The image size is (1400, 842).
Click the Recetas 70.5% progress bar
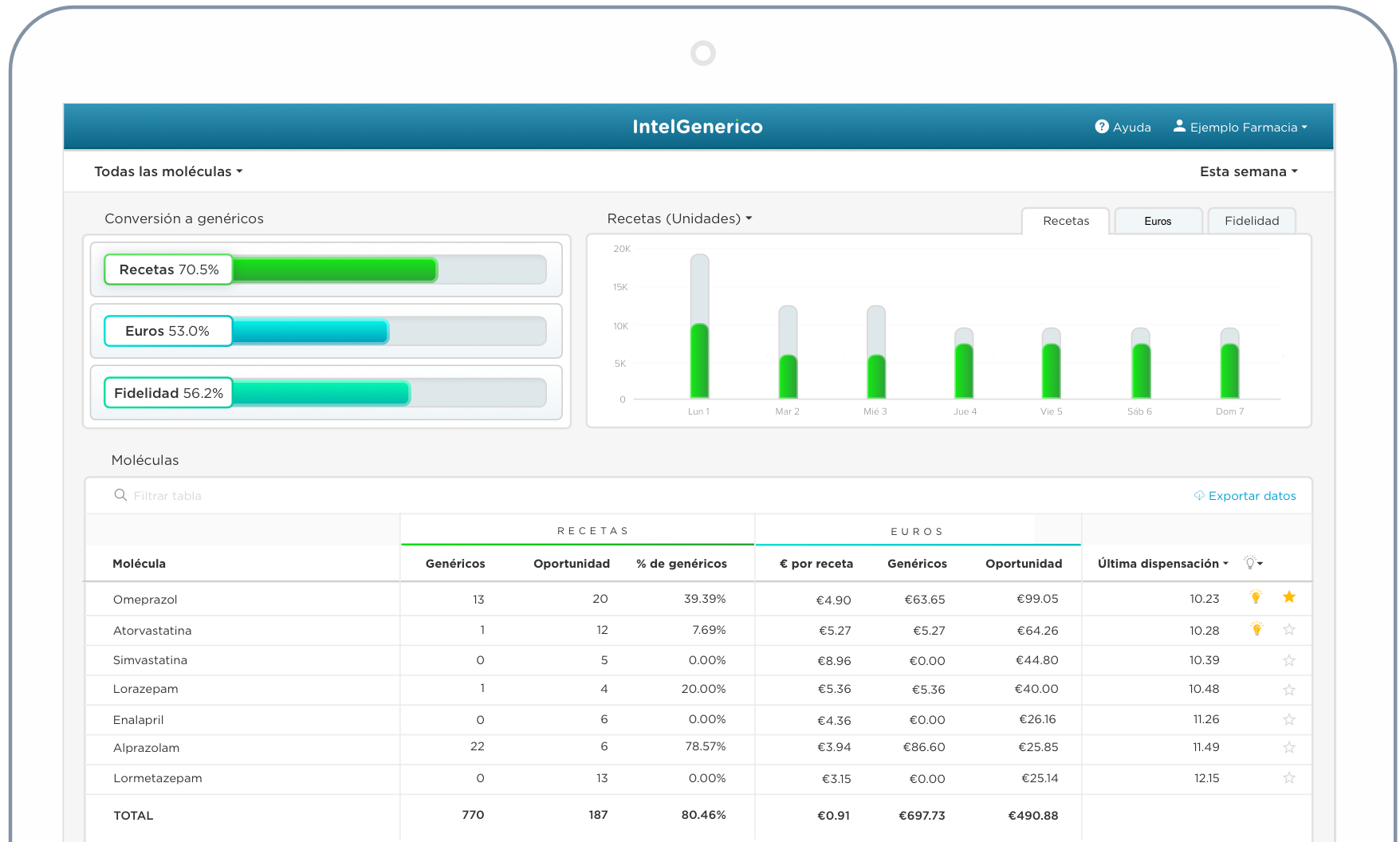click(x=325, y=270)
